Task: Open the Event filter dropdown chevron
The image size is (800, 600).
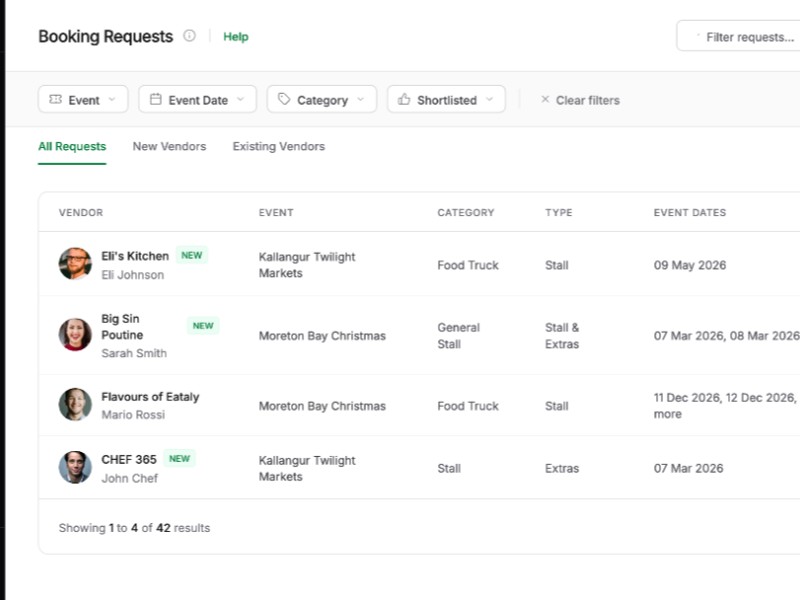Action: [x=111, y=100]
